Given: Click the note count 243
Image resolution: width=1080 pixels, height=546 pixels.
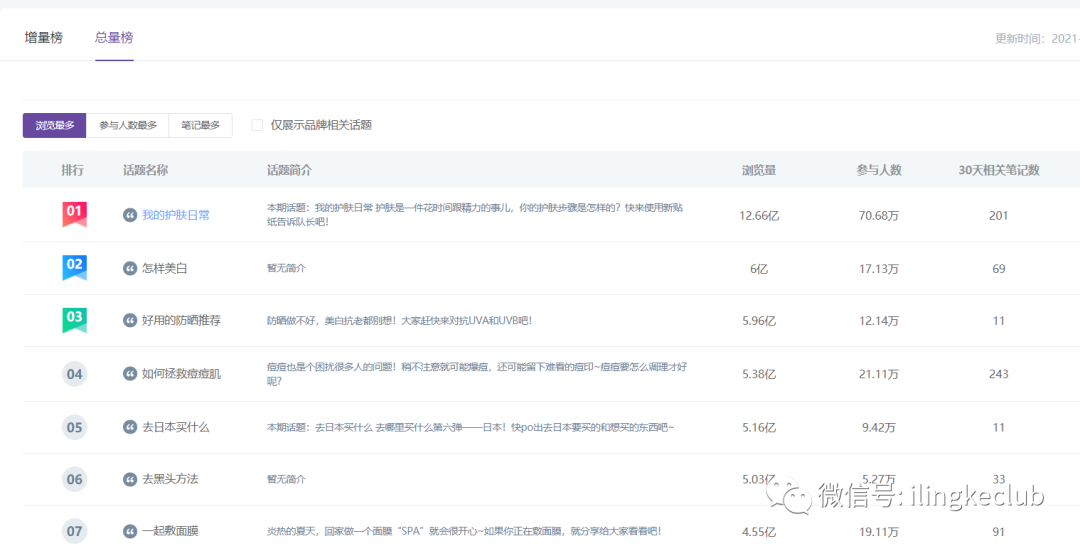Looking at the screenshot, I should 999,374.
